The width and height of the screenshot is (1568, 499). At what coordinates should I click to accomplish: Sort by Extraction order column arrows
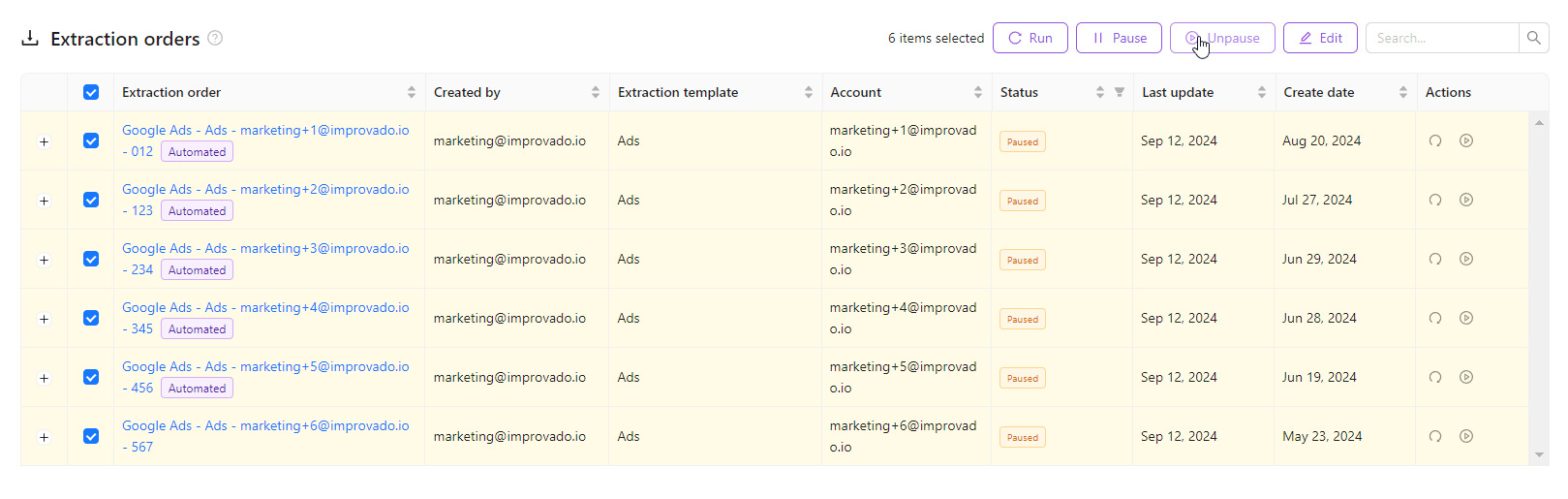[x=412, y=92]
